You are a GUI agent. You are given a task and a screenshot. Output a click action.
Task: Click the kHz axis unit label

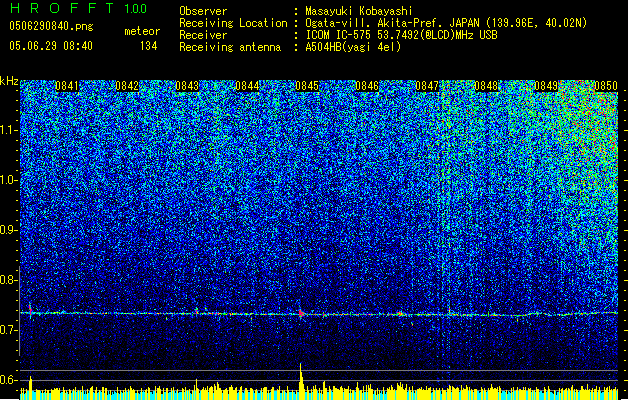point(9,81)
